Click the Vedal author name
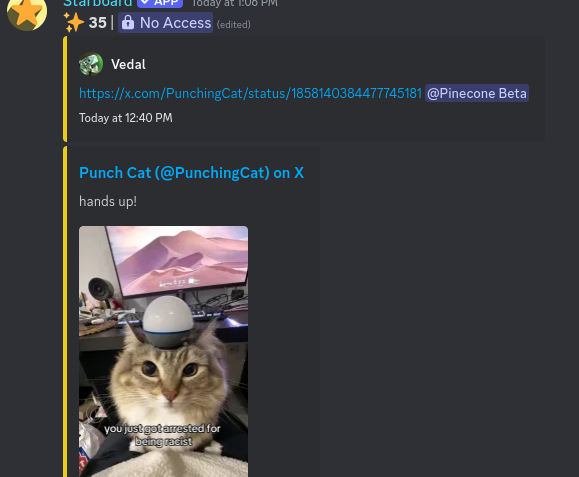The height and width of the screenshot is (477, 579). 128,64
